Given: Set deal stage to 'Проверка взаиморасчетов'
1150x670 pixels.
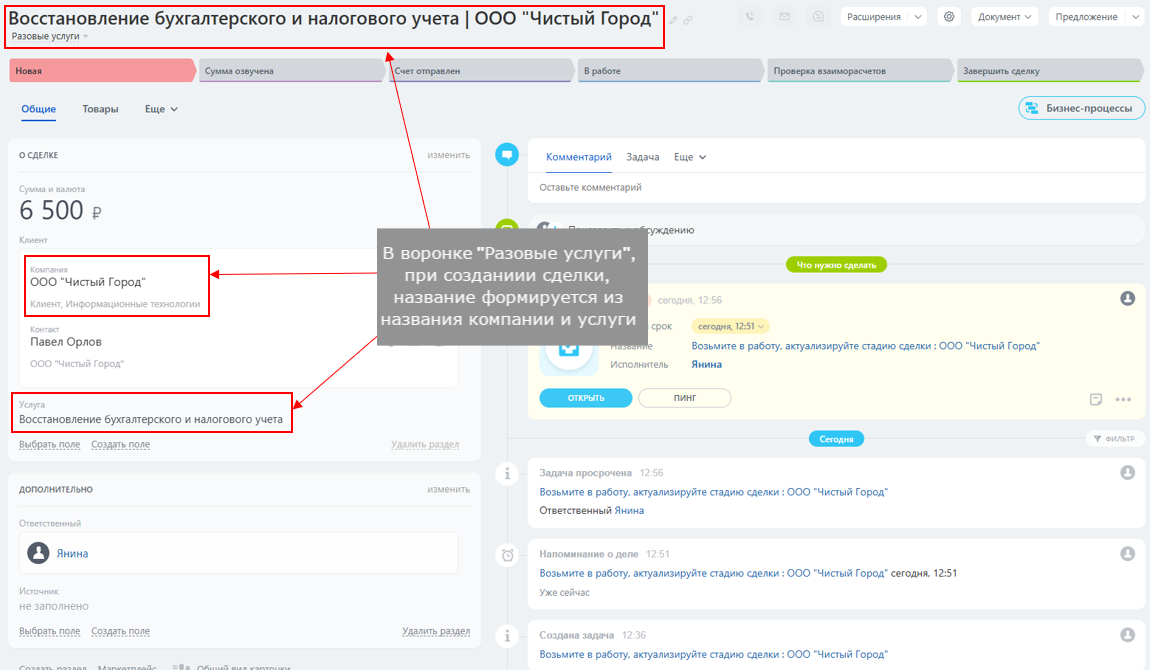Looking at the screenshot, I should (x=860, y=70).
